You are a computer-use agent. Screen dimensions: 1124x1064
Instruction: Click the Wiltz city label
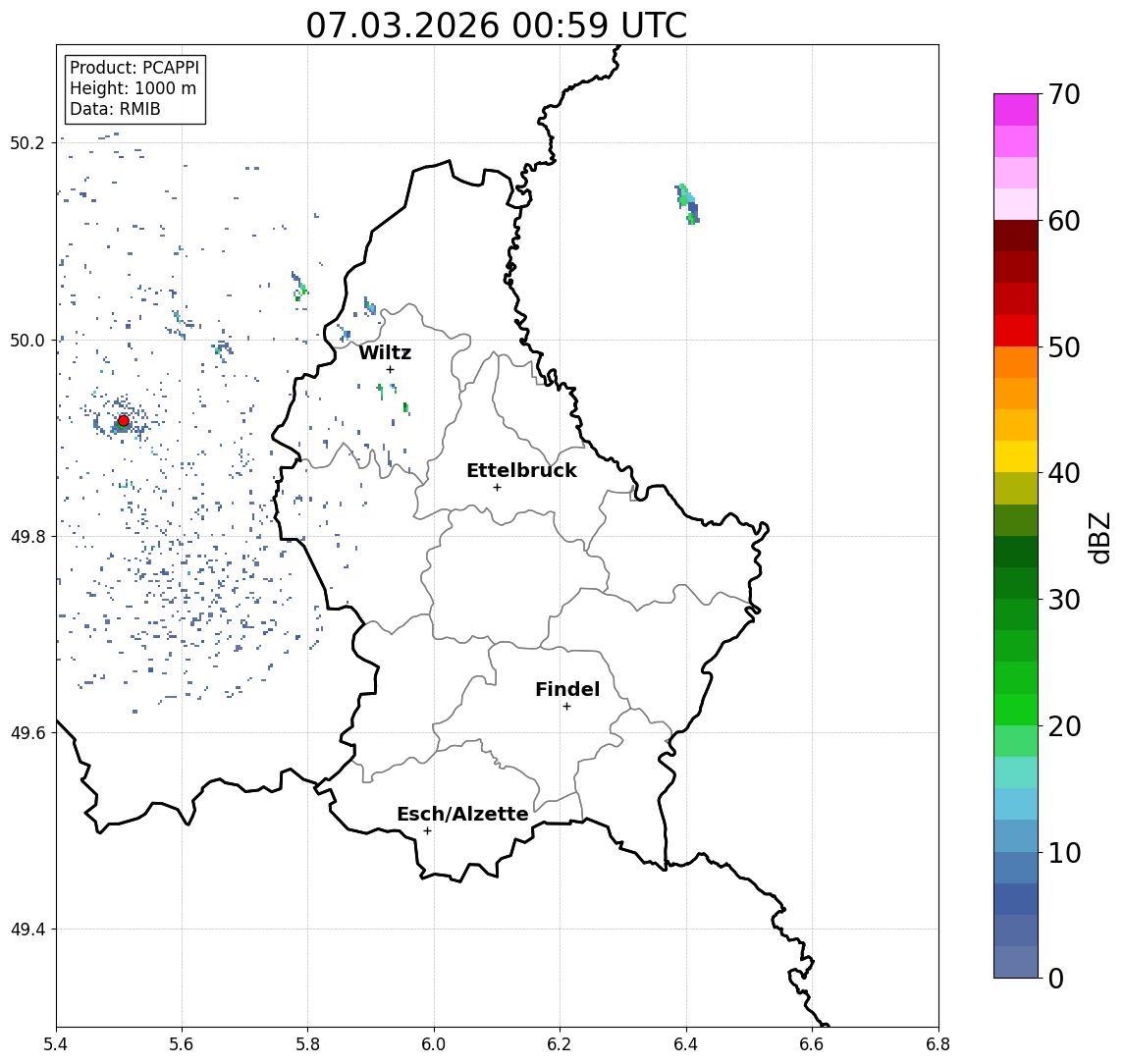coord(385,352)
